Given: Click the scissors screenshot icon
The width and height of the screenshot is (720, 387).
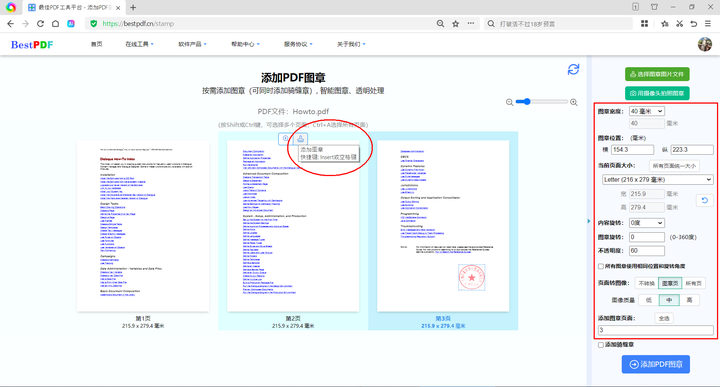Looking at the screenshot, I should point(679,23).
